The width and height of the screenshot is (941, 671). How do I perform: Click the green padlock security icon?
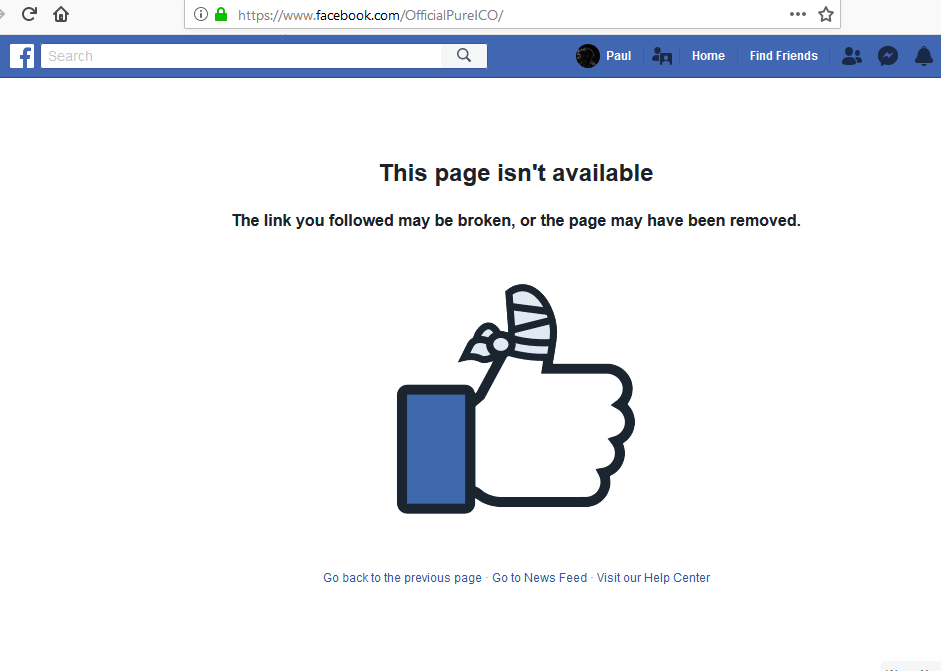[x=221, y=14]
